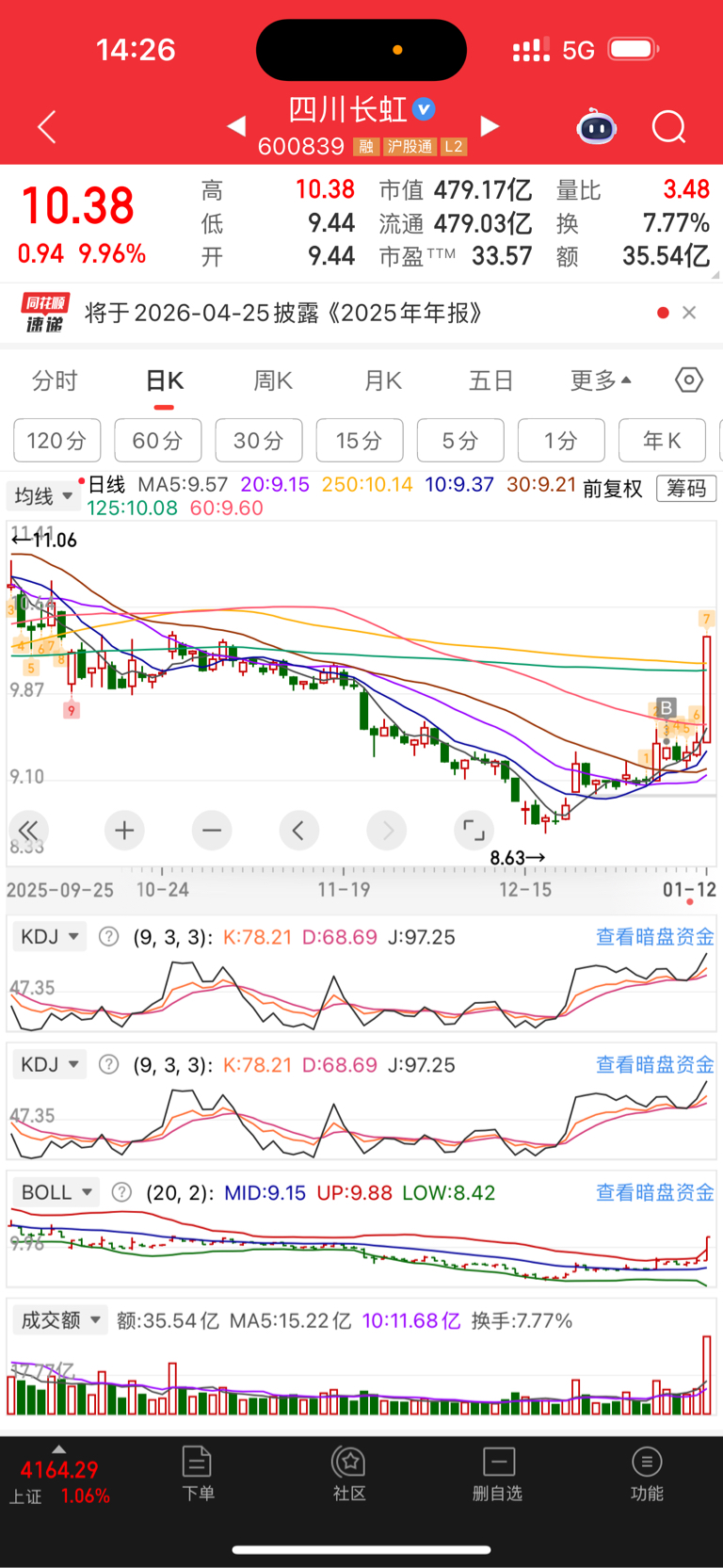Select the 月K chart tab

(383, 380)
